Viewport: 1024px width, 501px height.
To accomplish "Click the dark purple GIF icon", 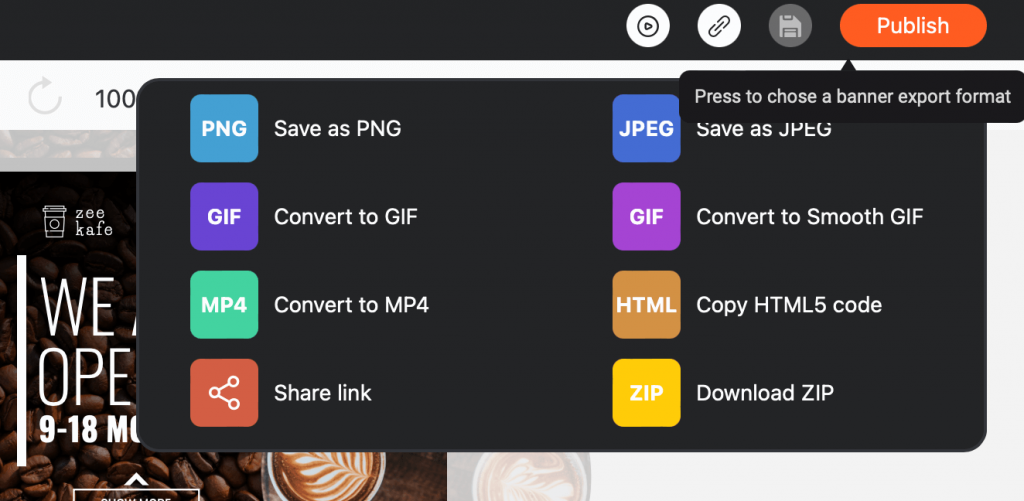I will 224,216.
